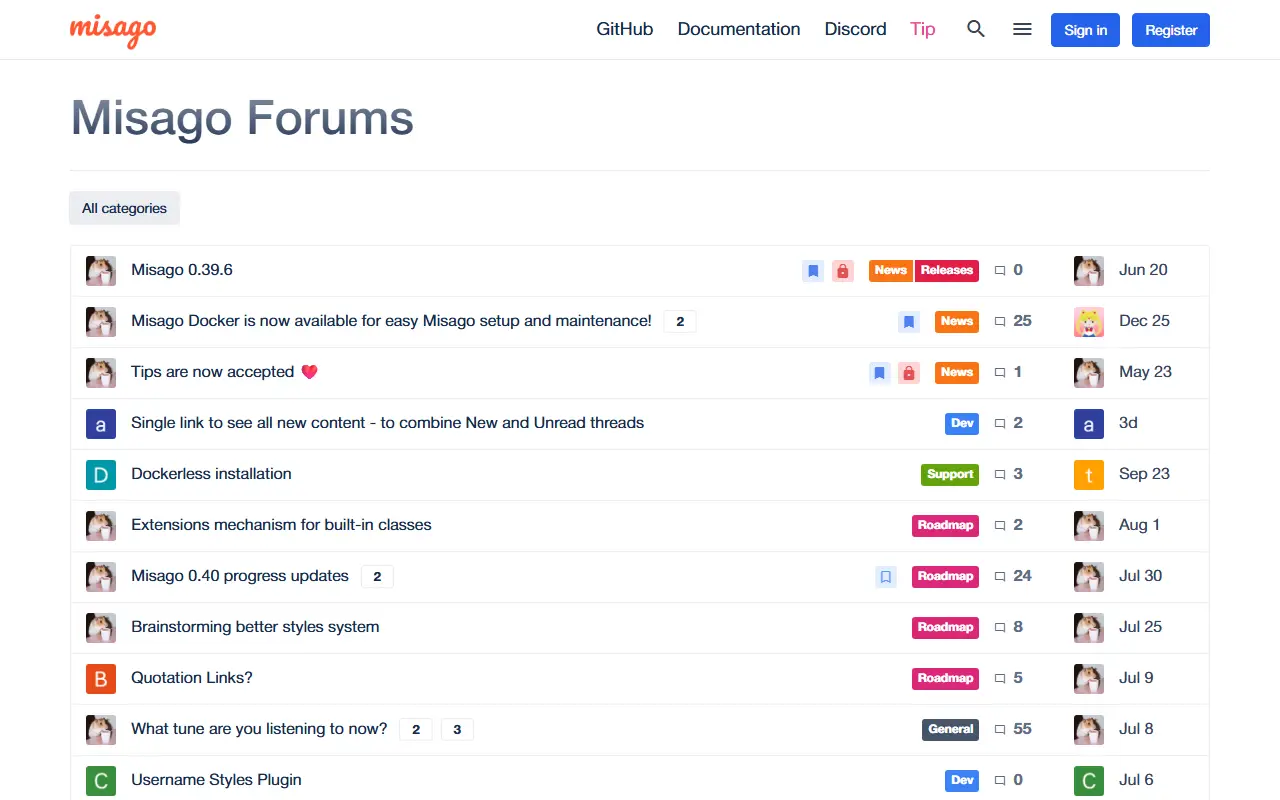1280x800 pixels.
Task: Click the bookmark icon on Misago 0.39.6 row
Action: tap(813, 270)
